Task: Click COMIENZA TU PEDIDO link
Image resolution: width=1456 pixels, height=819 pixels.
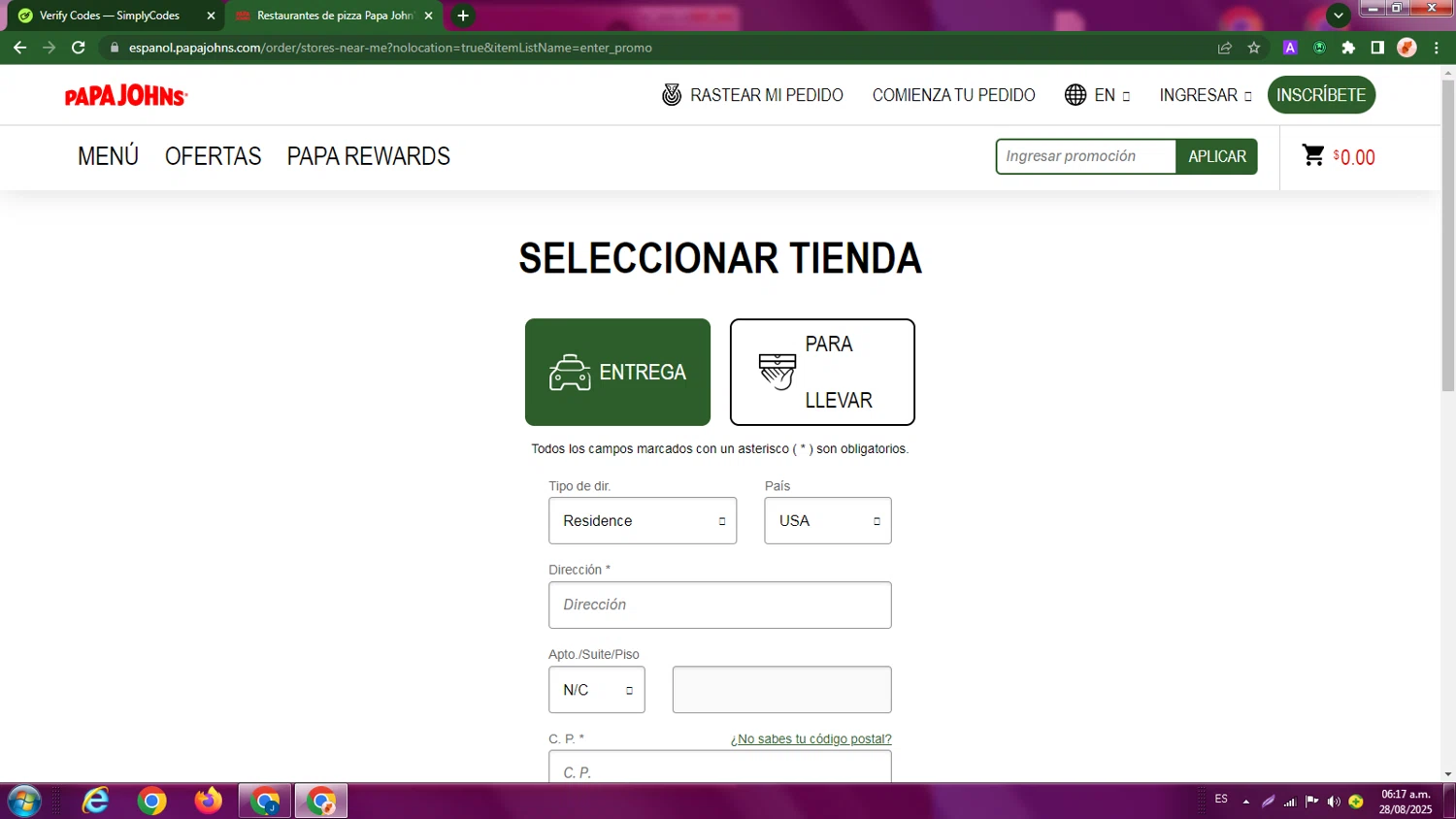Action: [x=954, y=95]
